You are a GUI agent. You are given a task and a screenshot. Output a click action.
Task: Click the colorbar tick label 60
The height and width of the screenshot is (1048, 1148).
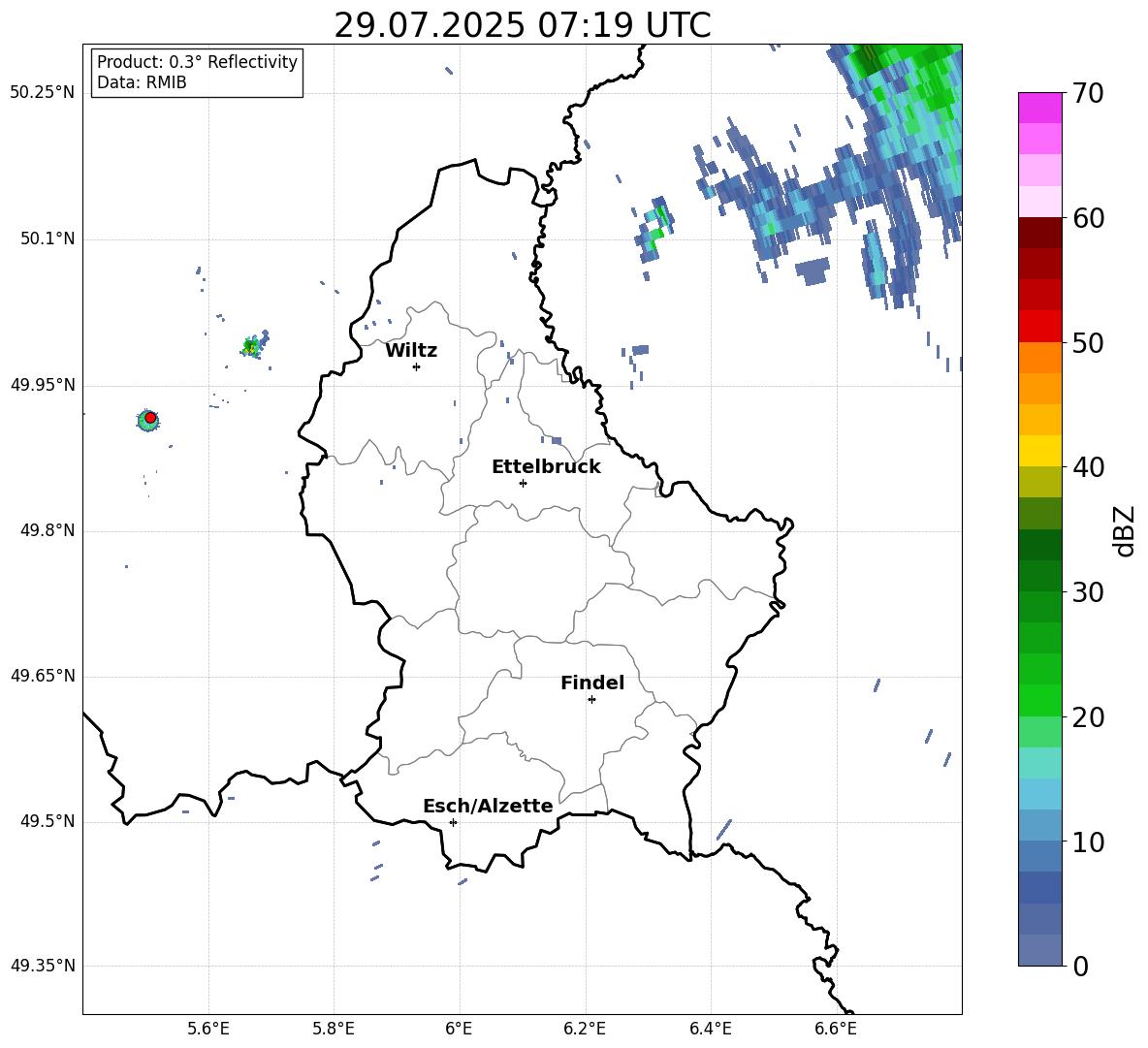(x=1088, y=218)
